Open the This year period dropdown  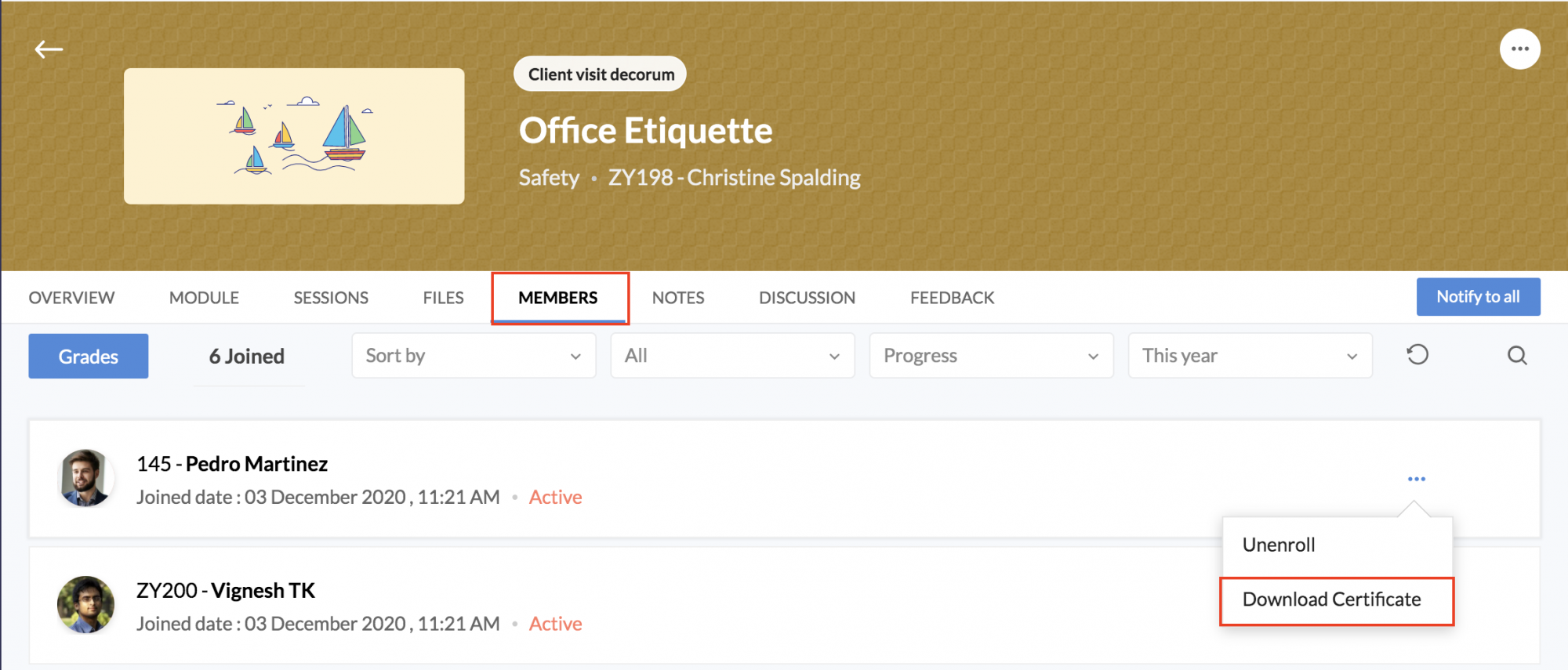pos(1250,356)
